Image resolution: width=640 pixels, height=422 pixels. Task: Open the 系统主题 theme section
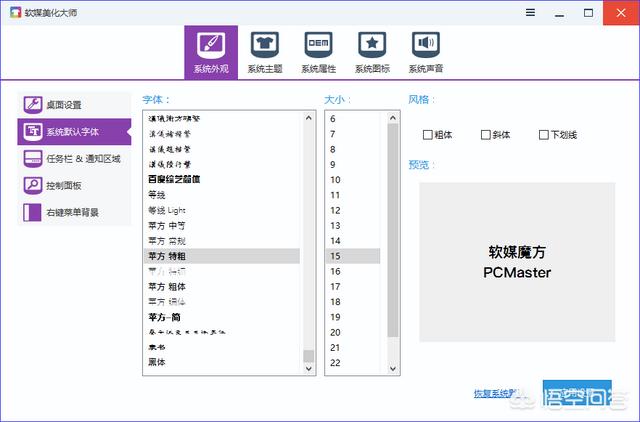(265, 52)
